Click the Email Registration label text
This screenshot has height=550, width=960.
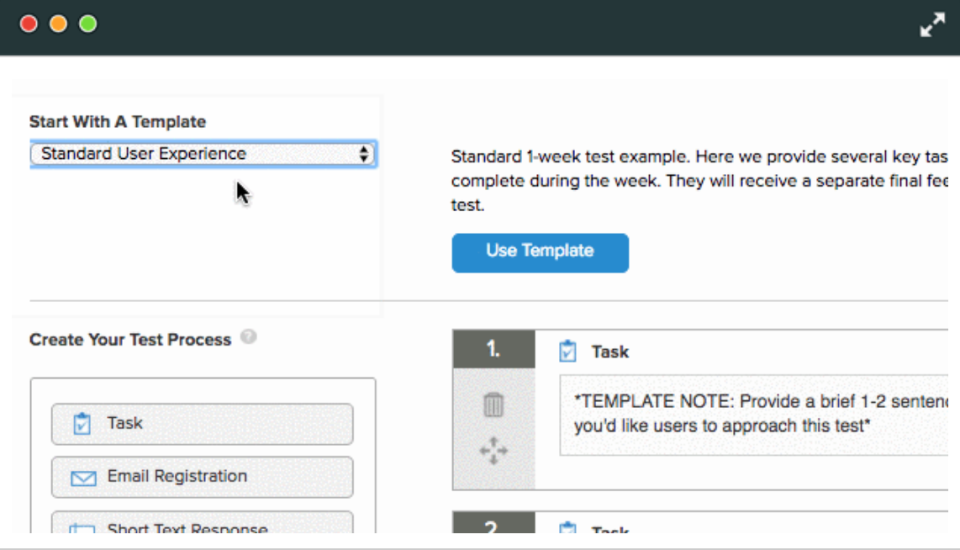click(x=177, y=477)
